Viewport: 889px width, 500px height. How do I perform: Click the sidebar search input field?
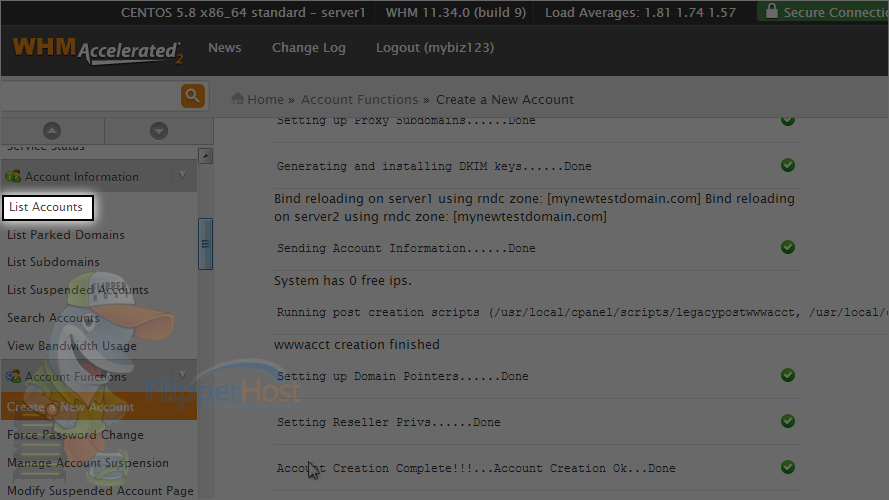click(x=91, y=96)
